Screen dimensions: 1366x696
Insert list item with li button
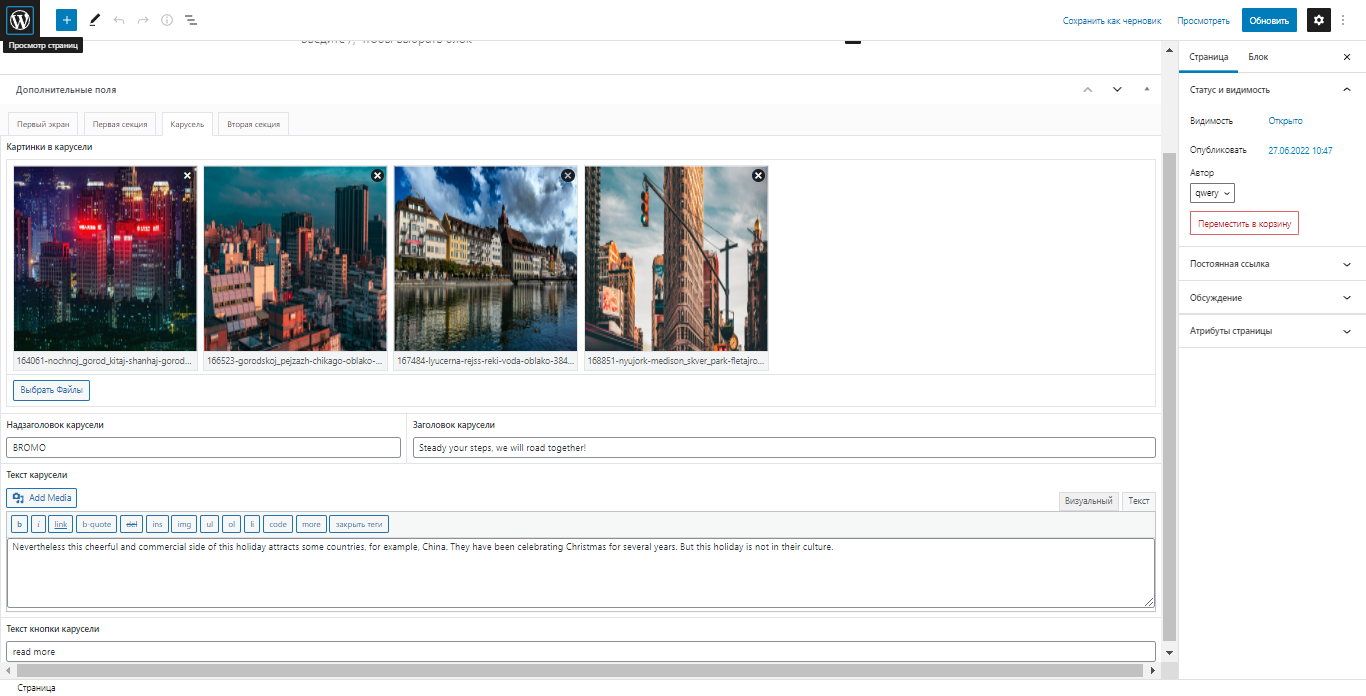(252, 524)
